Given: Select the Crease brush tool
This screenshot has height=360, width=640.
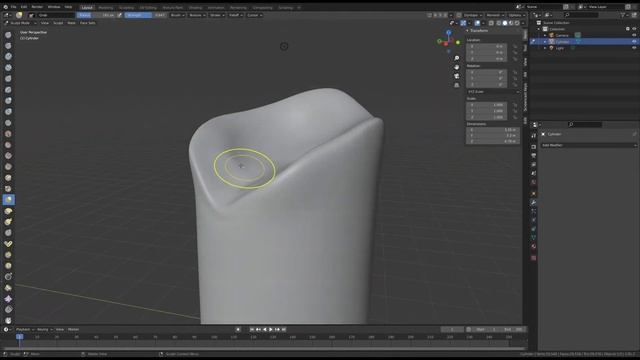Looking at the screenshot, I should [8, 123].
